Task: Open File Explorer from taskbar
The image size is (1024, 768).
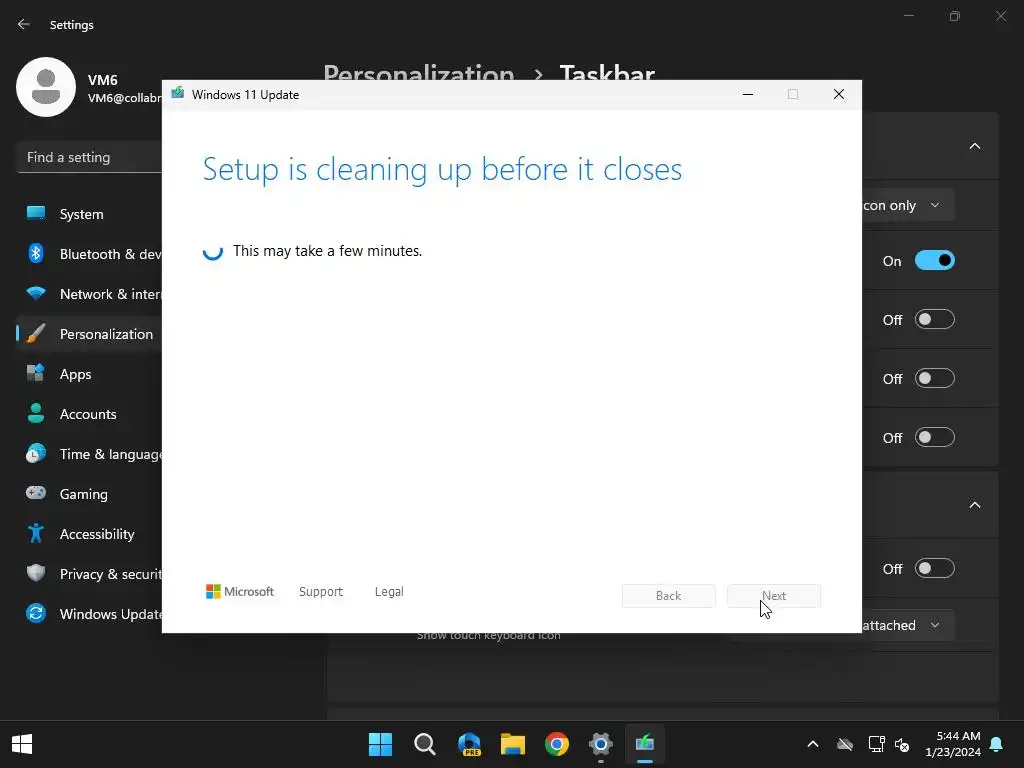Action: point(513,744)
